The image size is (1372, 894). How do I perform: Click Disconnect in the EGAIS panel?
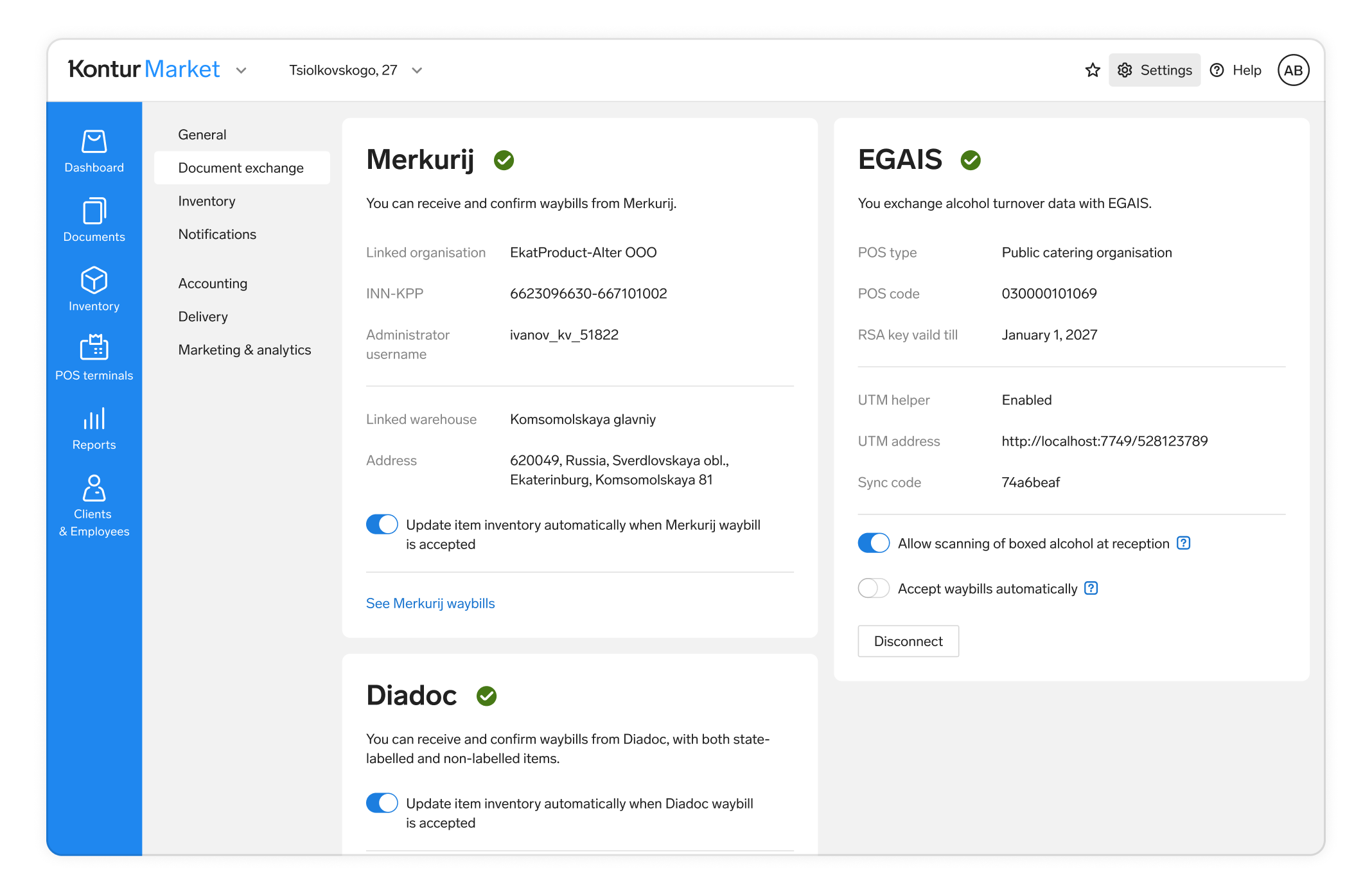click(x=908, y=640)
